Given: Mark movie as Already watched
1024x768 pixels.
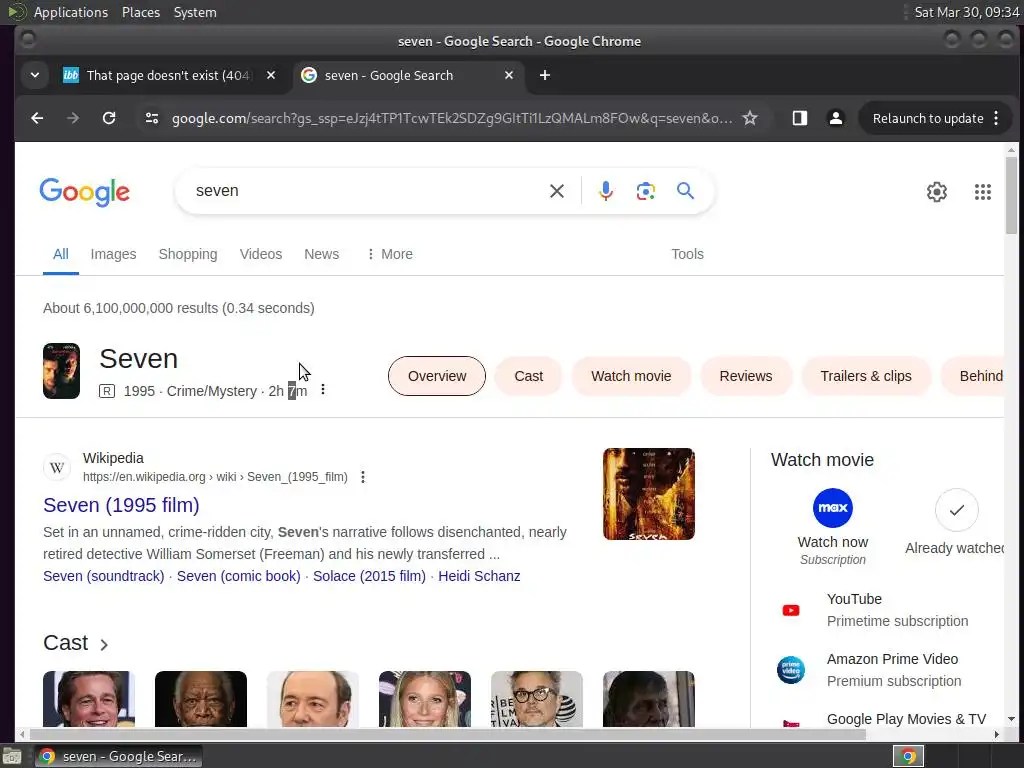Looking at the screenshot, I should 957,510.
